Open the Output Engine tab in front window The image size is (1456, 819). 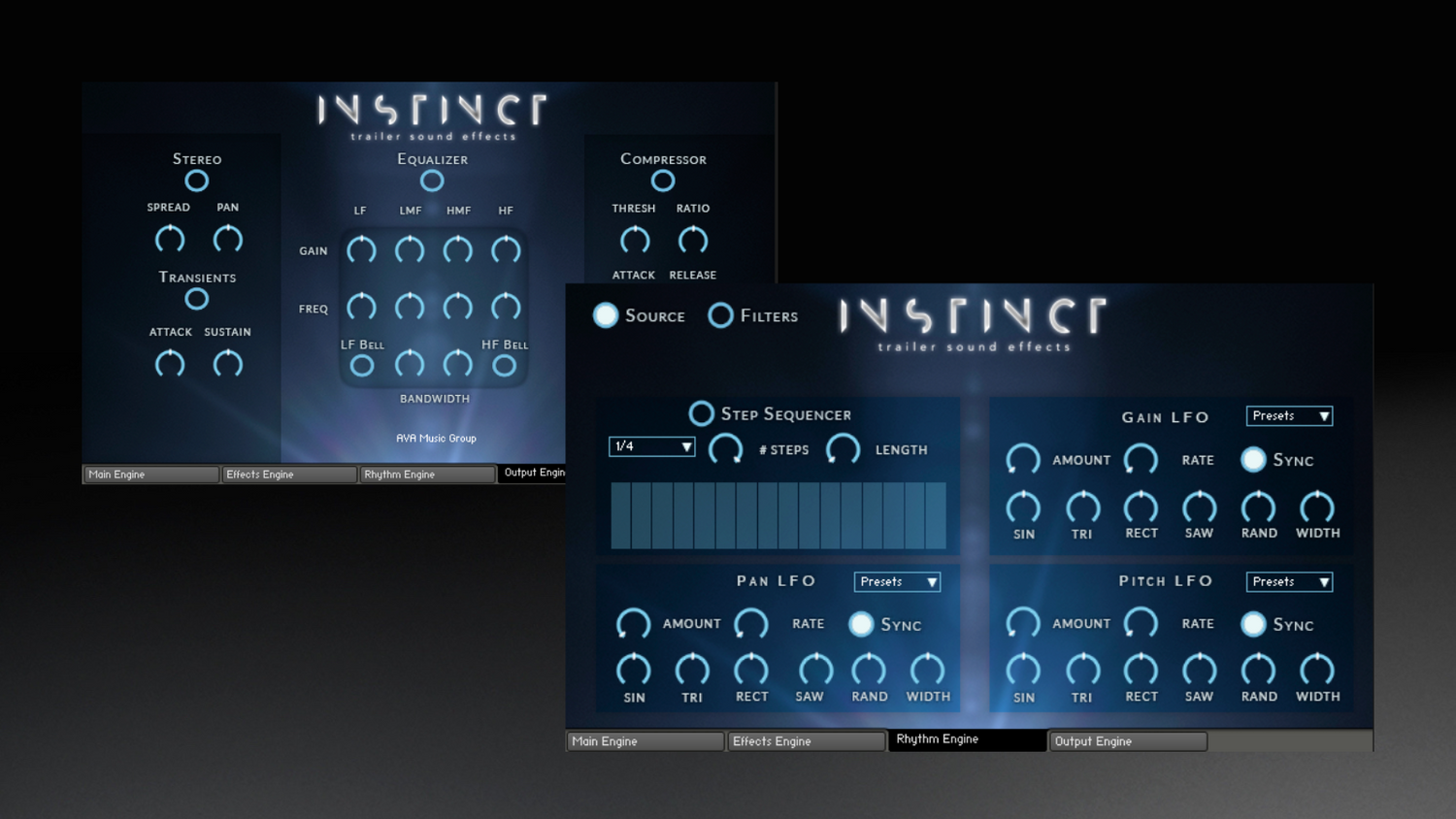(x=1127, y=741)
